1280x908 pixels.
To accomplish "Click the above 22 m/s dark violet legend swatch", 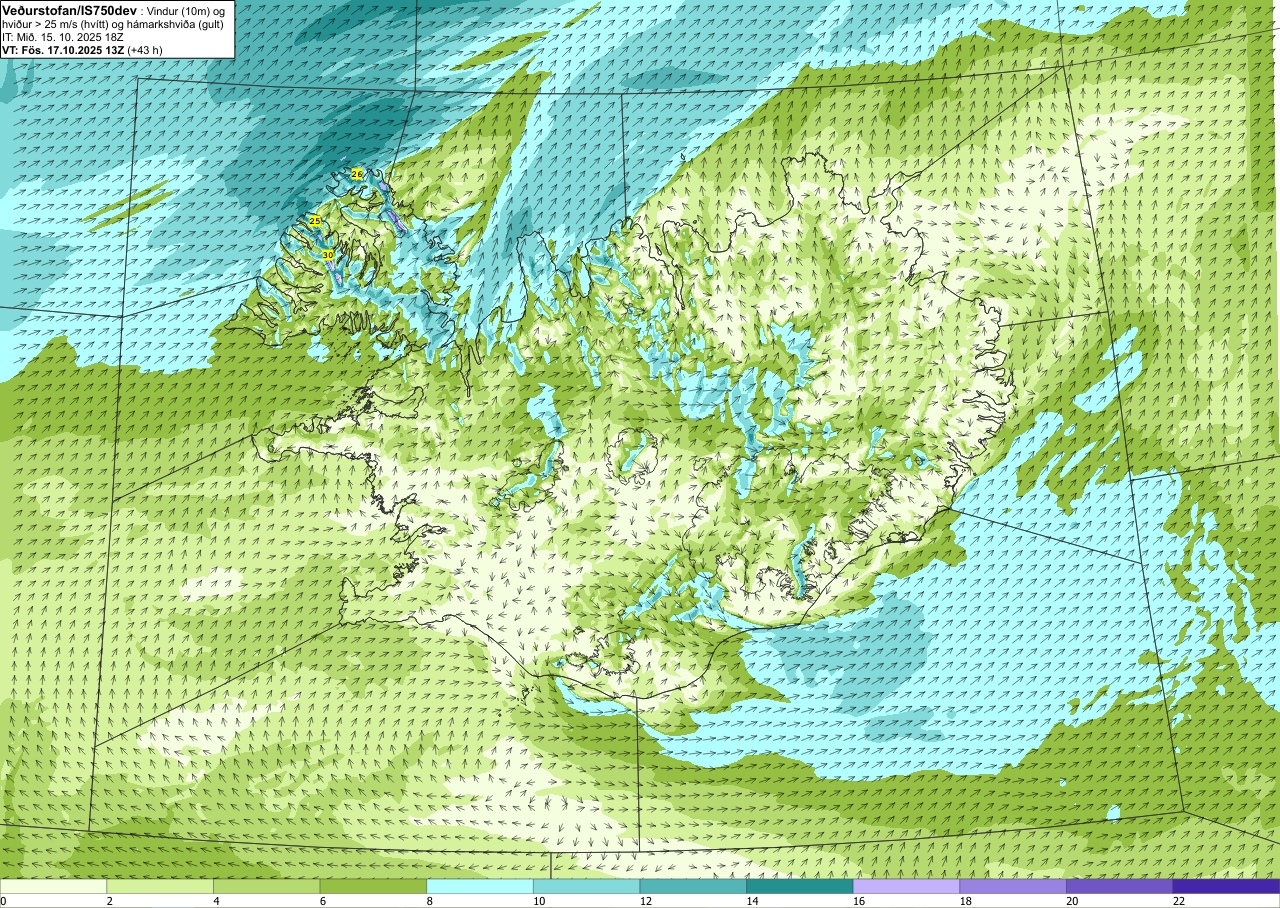I will 1227,886.
